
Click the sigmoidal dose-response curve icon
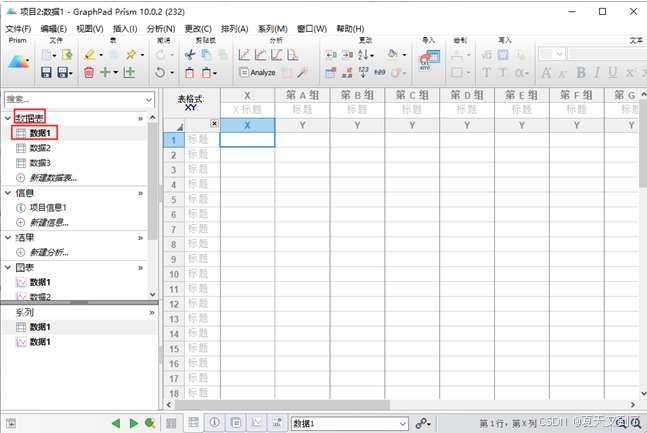point(276,54)
